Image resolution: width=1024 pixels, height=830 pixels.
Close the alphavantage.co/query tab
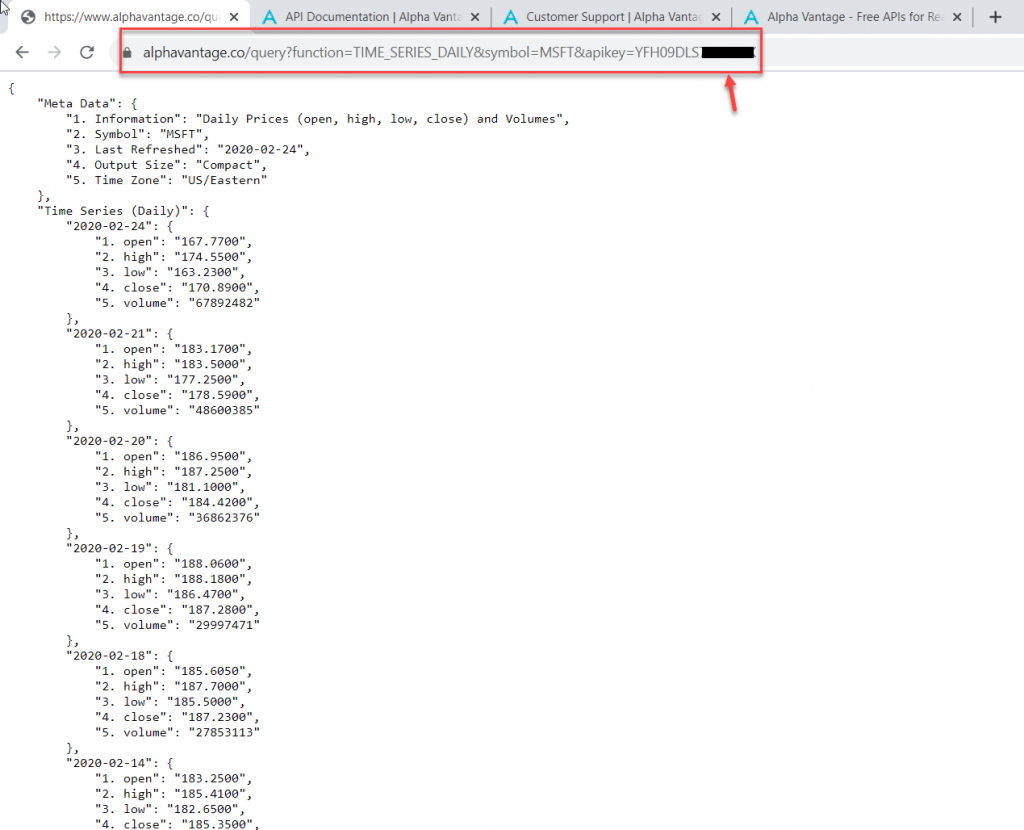[234, 17]
